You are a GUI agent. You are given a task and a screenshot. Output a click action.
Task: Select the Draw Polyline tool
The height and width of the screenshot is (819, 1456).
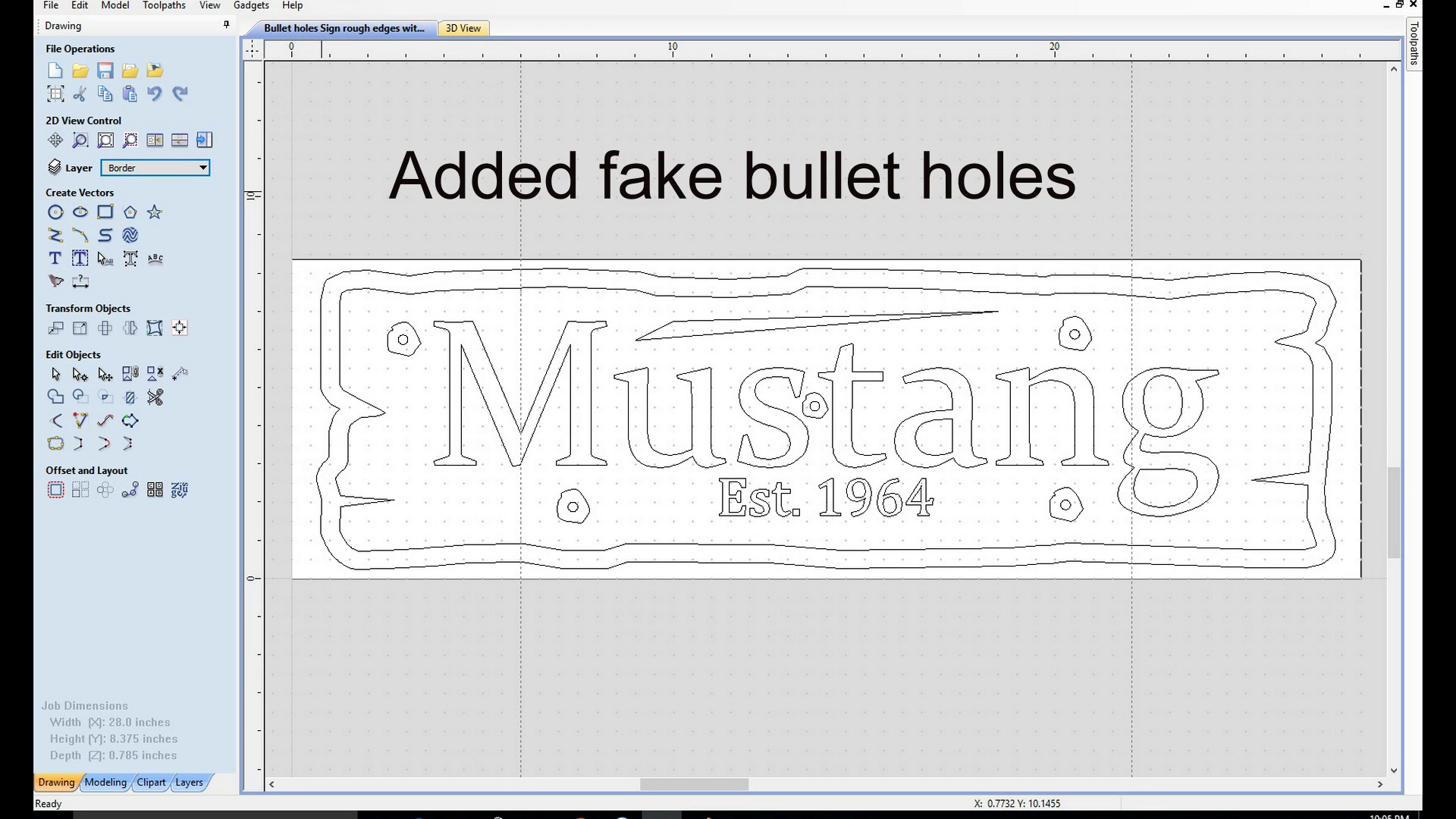tap(55, 236)
